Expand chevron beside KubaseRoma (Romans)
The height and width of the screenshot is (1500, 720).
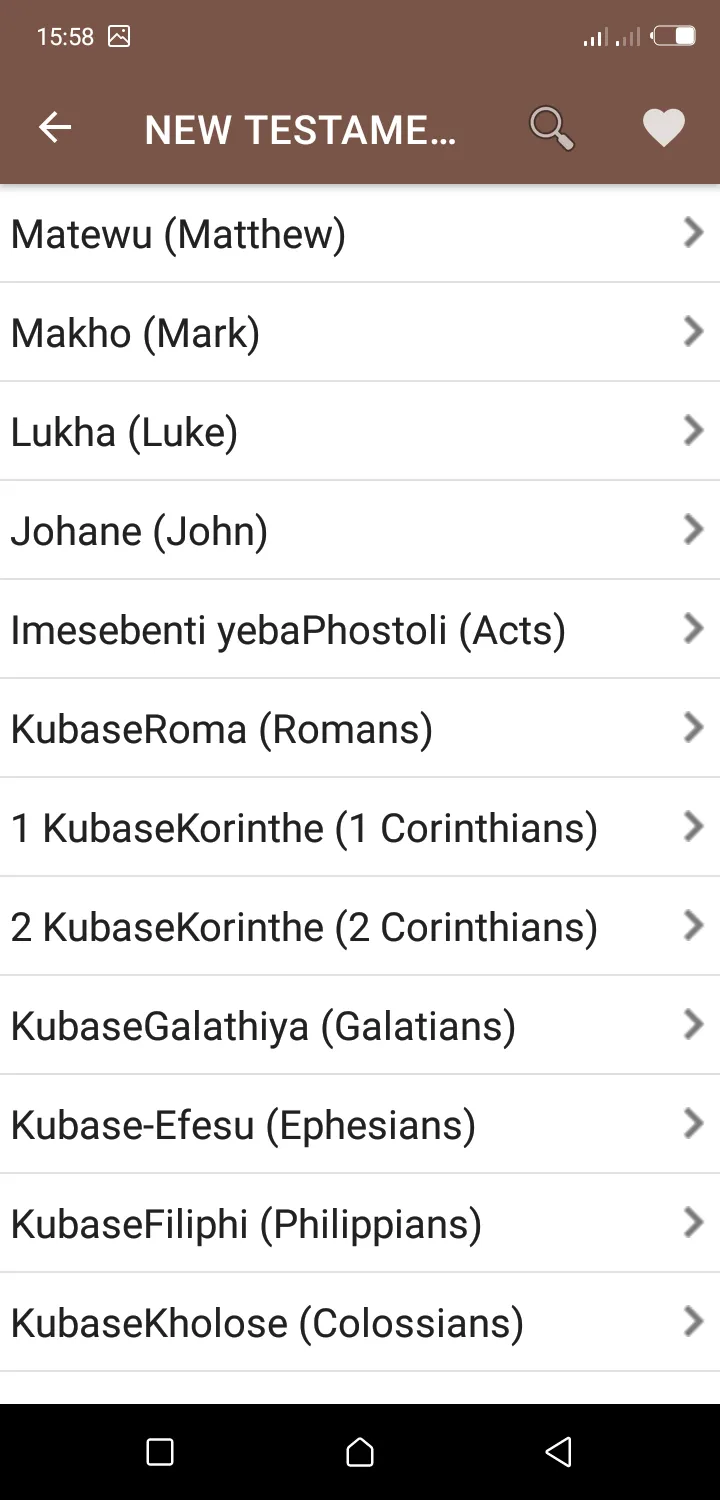click(693, 728)
